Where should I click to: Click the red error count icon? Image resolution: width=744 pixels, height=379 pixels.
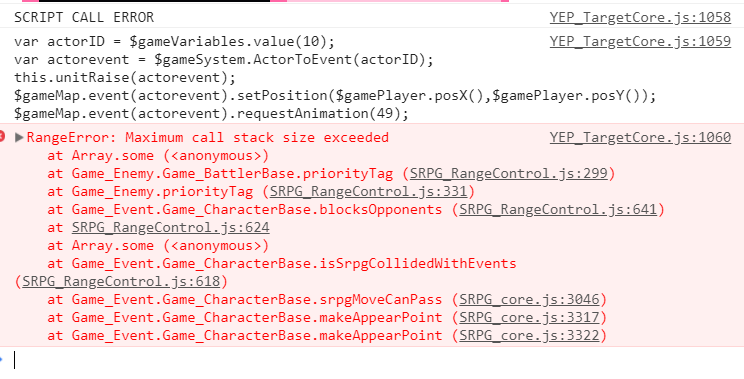tap(1, 138)
